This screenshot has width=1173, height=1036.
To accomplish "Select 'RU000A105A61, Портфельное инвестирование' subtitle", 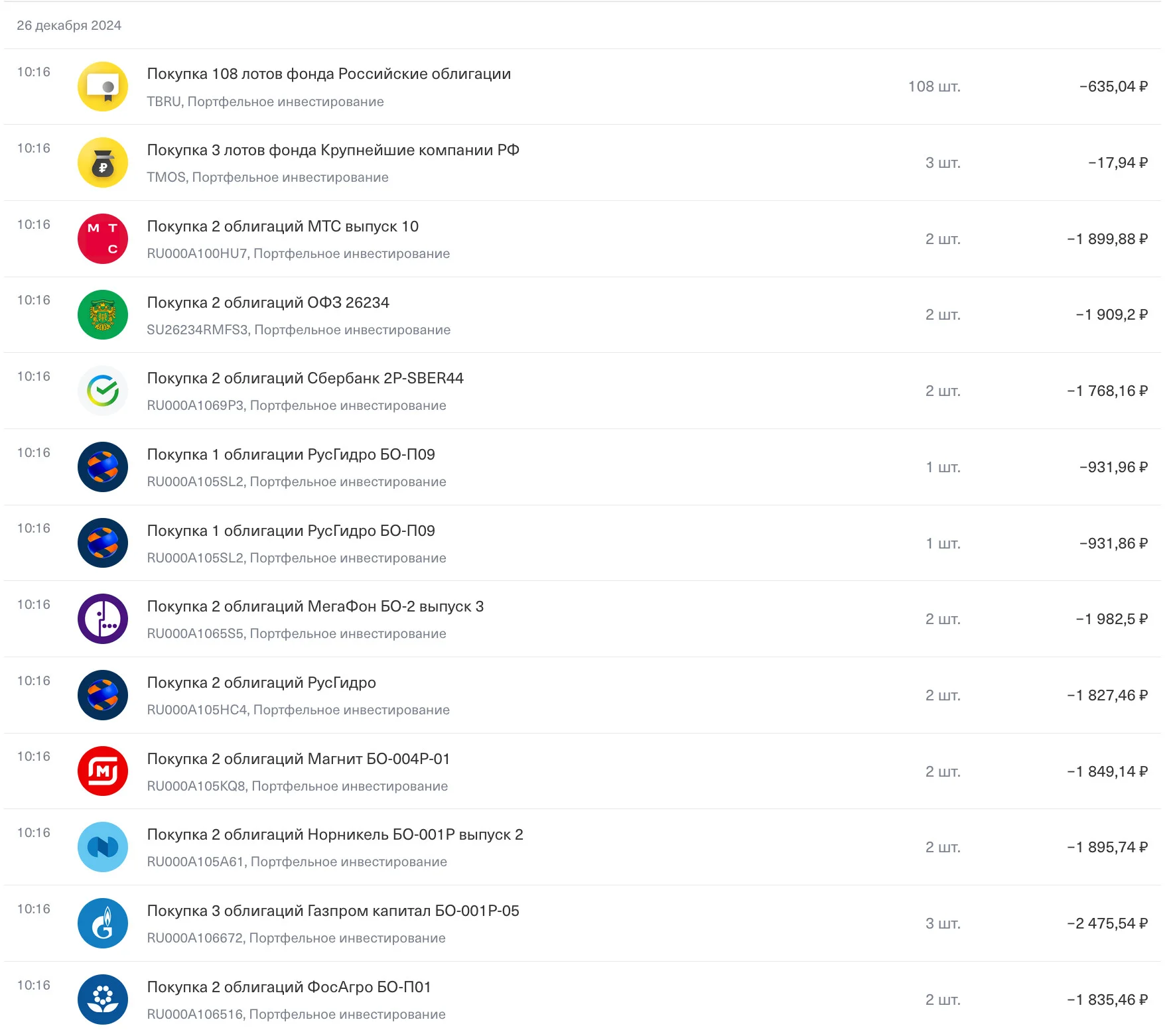I will point(297,862).
